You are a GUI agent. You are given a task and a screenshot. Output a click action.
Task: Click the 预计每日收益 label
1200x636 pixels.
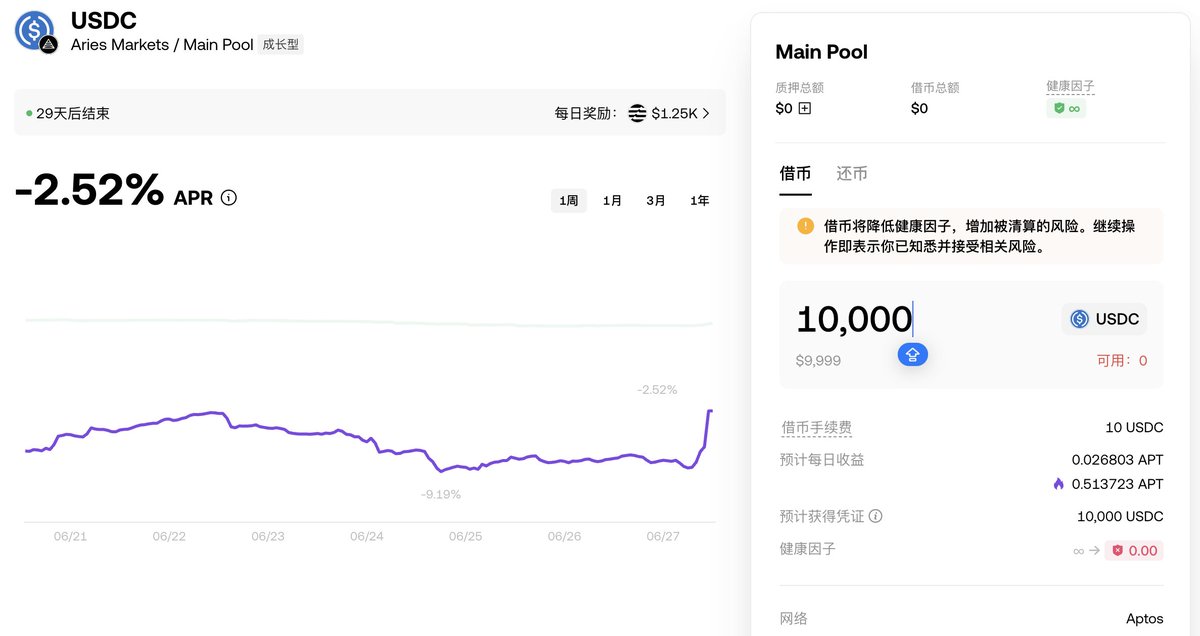tap(822, 460)
